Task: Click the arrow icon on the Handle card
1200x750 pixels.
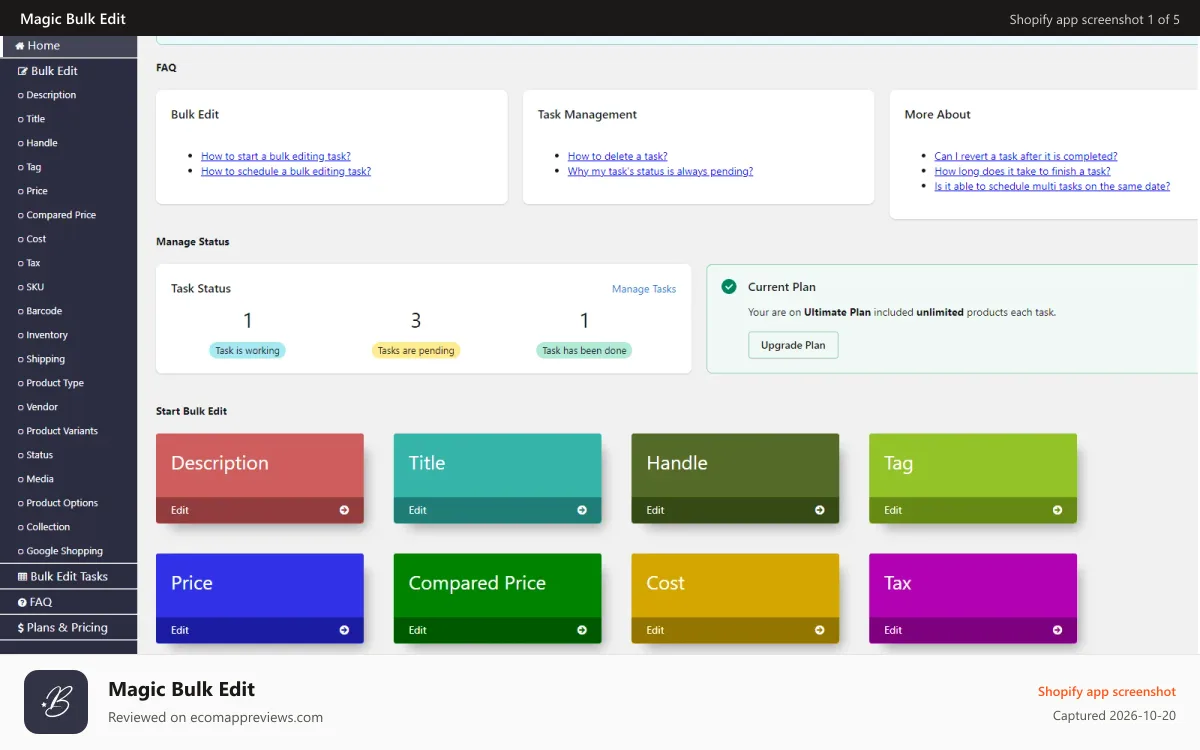Action: pyautogui.click(x=820, y=510)
